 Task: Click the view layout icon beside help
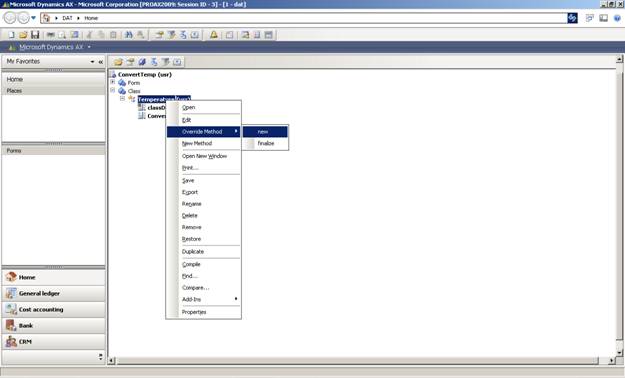603,18
